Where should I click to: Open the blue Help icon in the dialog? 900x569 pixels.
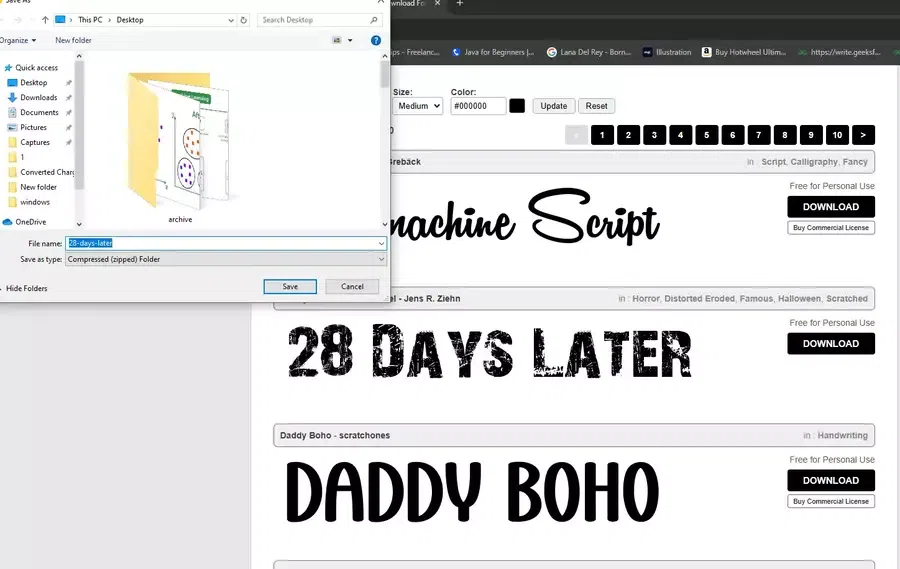[x=376, y=40]
